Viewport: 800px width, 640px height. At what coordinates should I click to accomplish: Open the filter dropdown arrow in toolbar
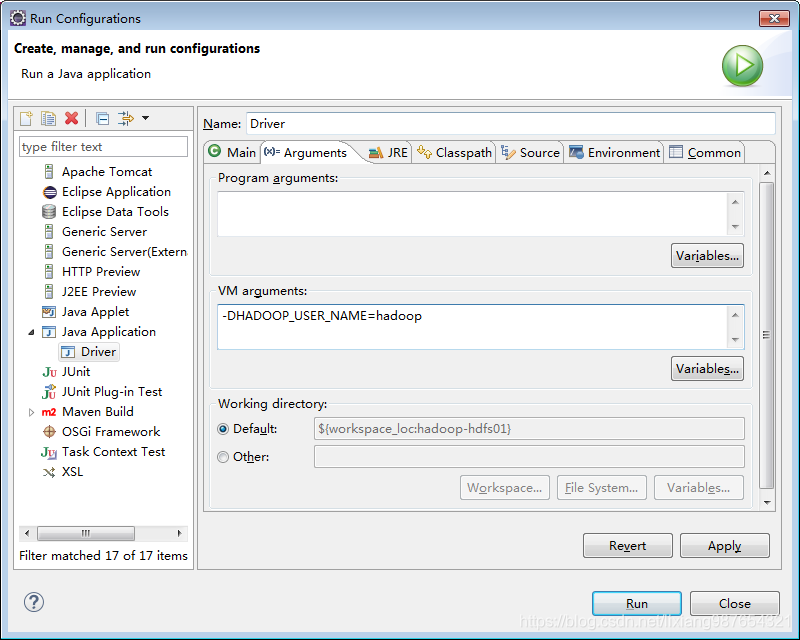[x=145, y=118]
